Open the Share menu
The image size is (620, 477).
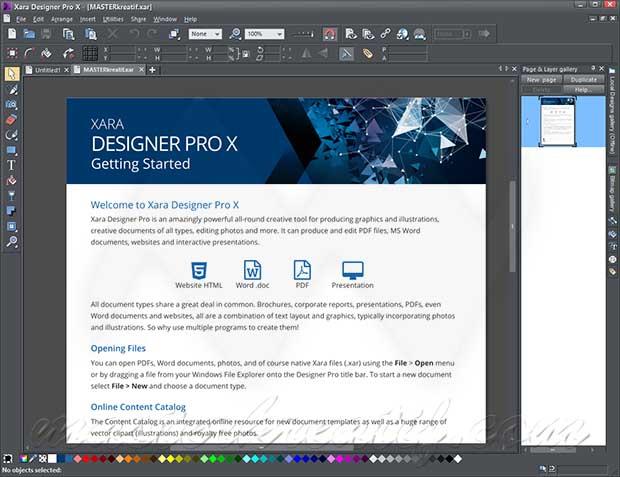(138, 19)
